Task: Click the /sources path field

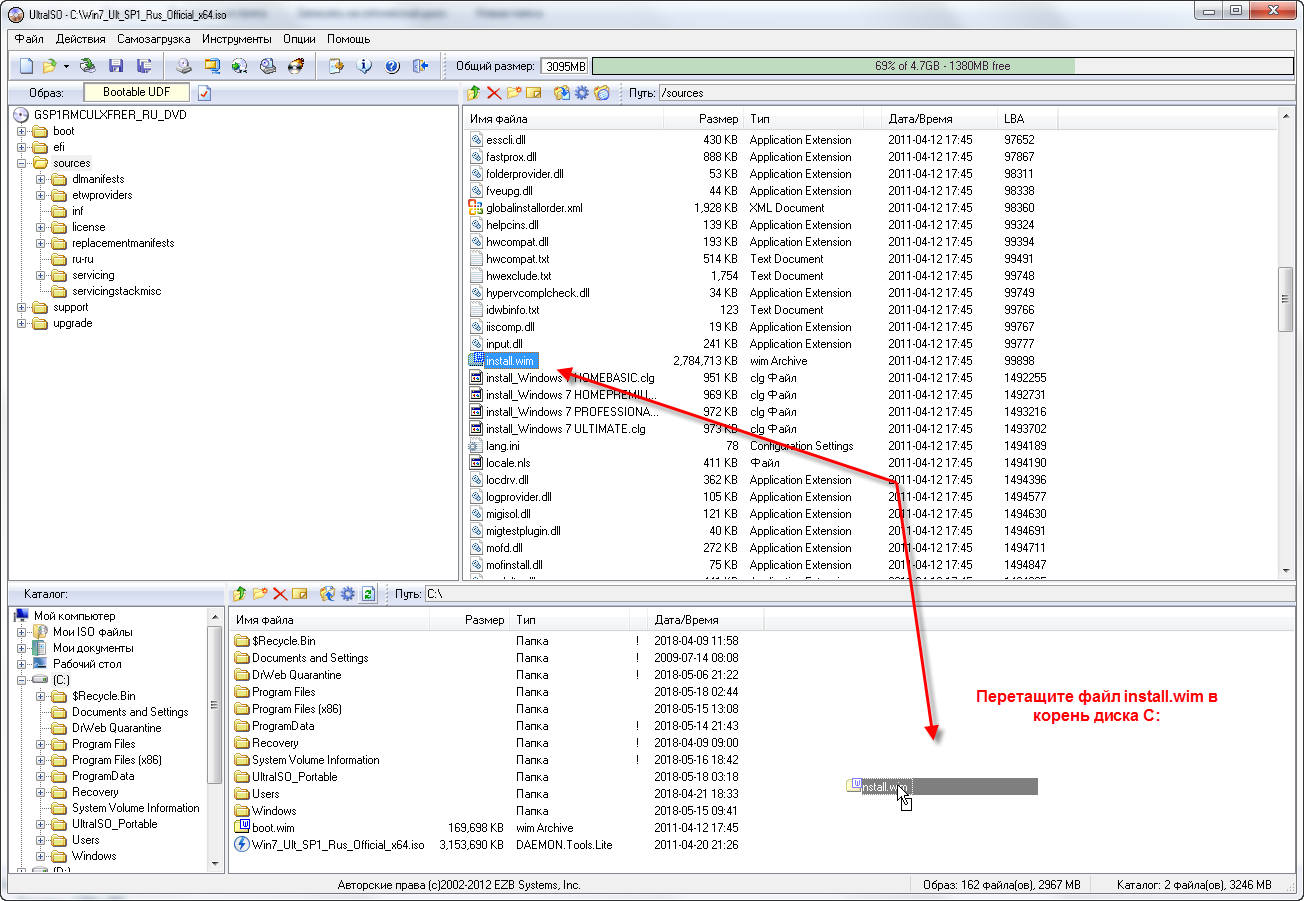Action: 975,93
